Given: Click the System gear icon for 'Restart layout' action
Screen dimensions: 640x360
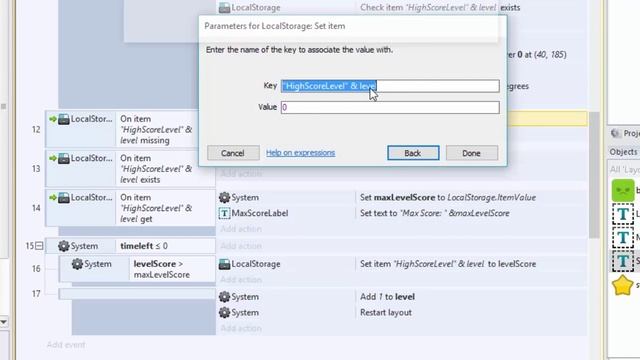Looking at the screenshot, I should [x=224, y=313].
